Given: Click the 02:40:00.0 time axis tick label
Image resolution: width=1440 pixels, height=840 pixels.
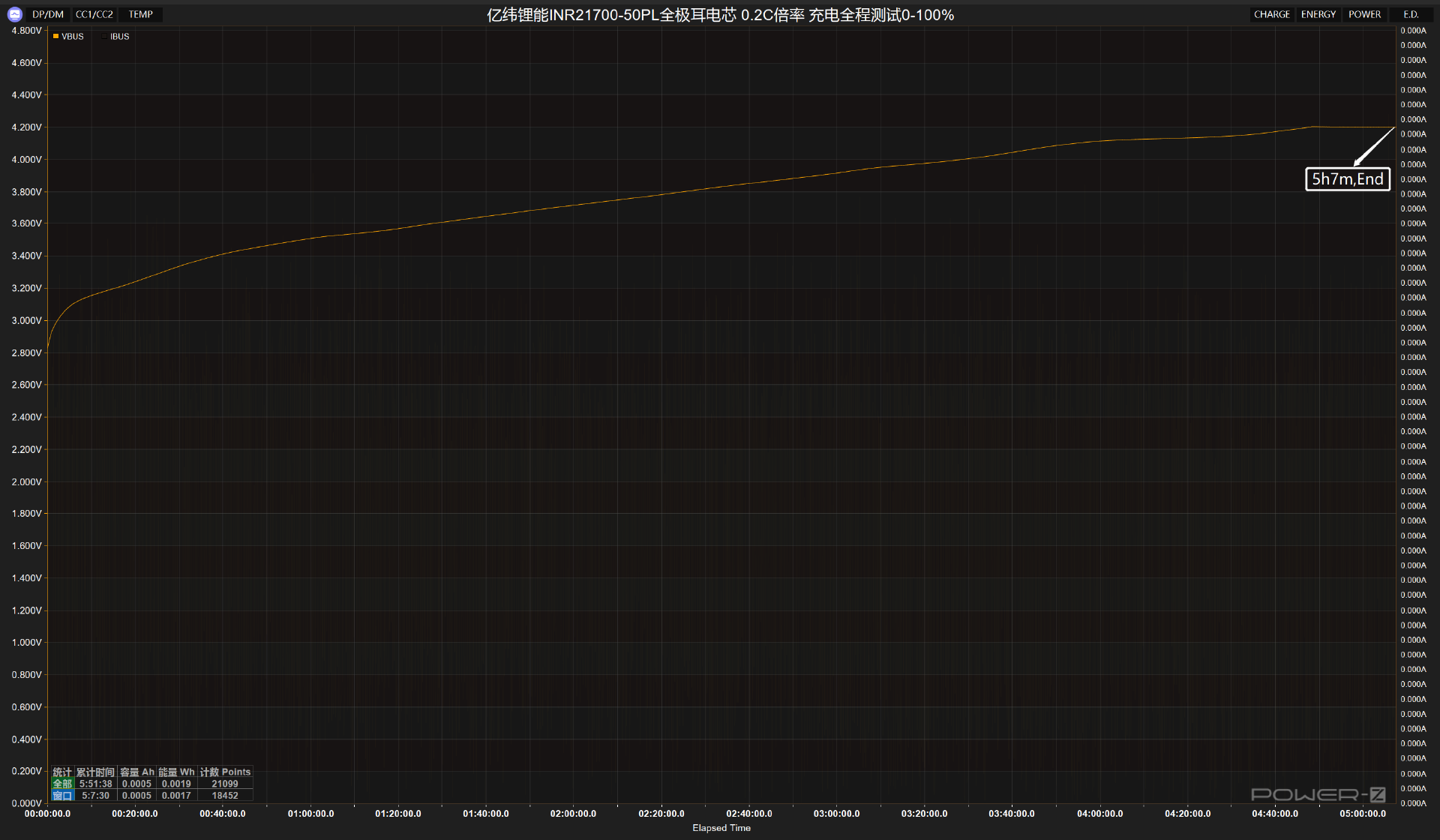Looking at the screenshot, I should tap(749, 814).
